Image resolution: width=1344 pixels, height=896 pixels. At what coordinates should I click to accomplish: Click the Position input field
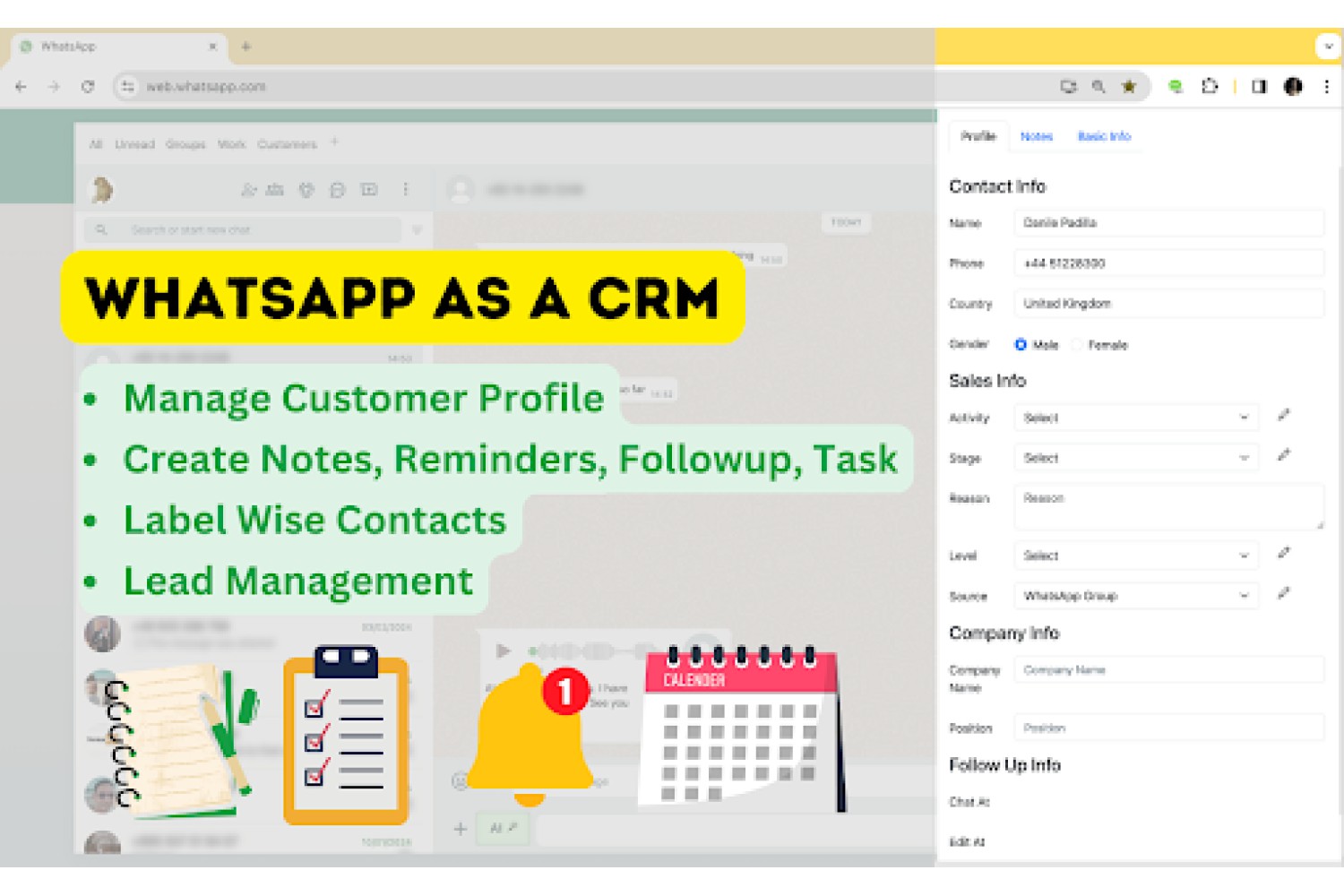[1169, 728]
